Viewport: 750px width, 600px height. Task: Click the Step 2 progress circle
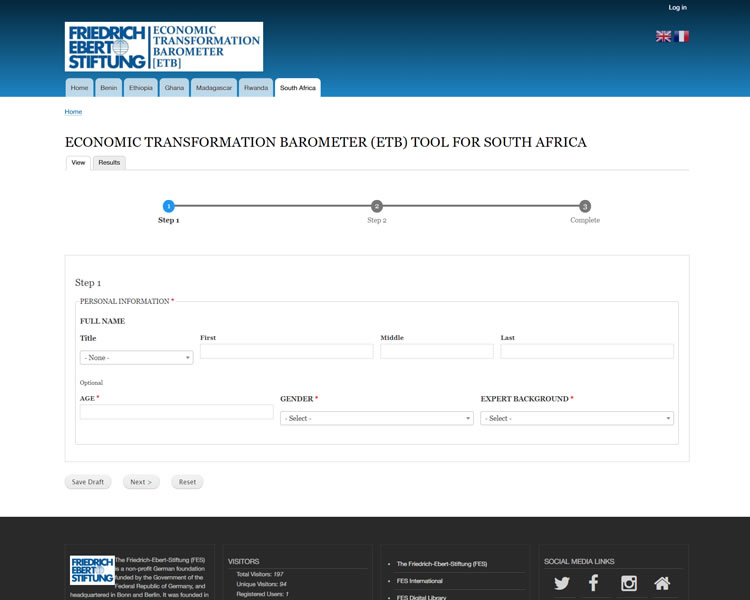pos(377,206)
